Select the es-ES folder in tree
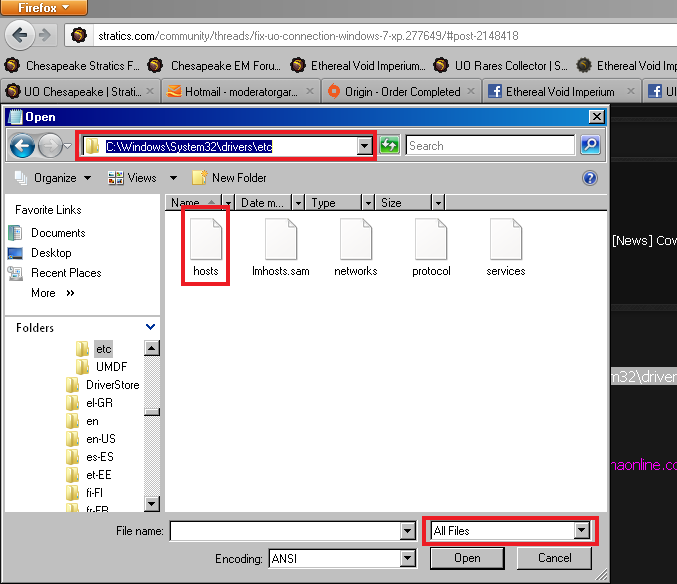 (90, 457)
